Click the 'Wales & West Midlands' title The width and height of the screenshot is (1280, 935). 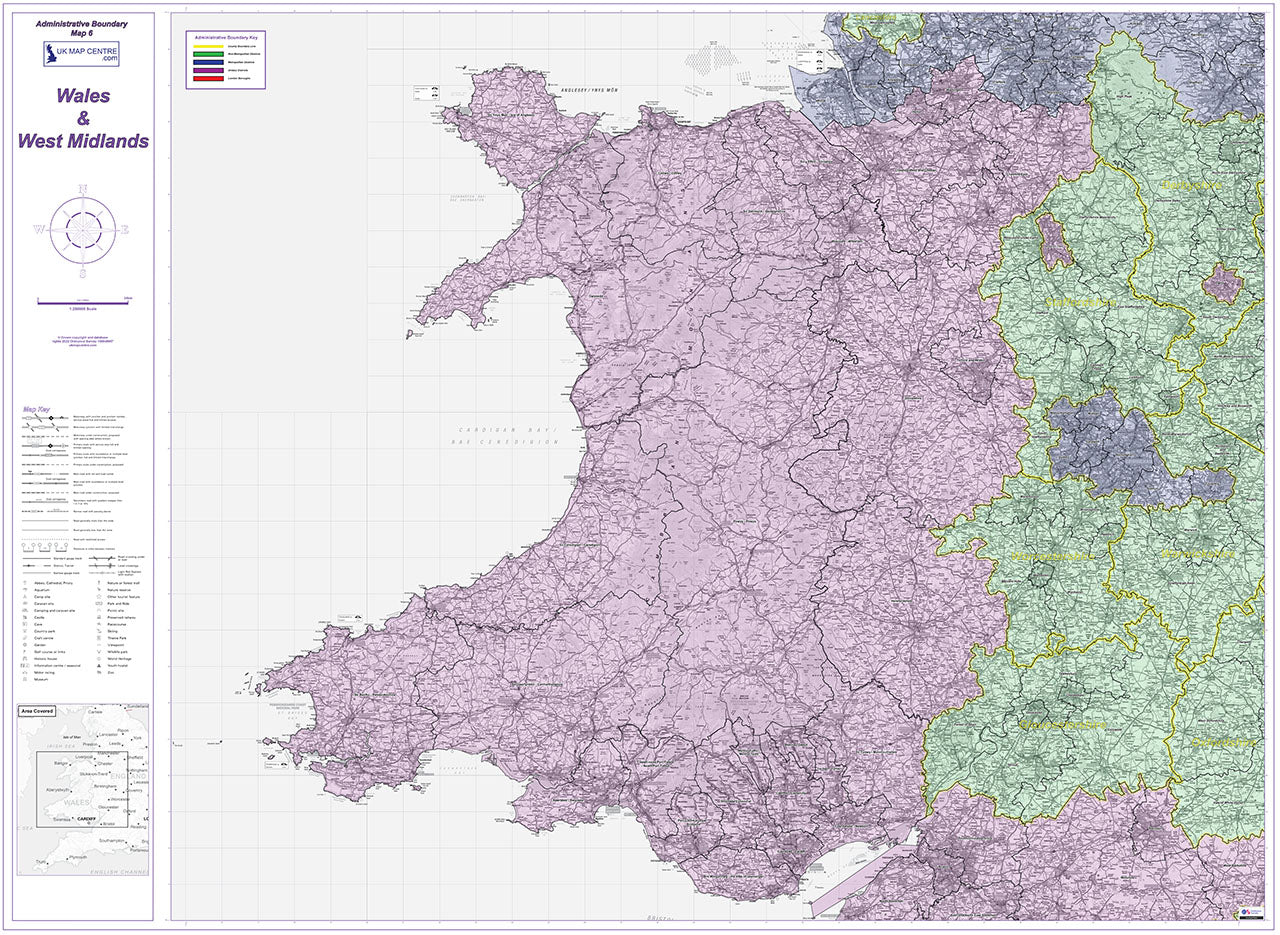(x=83, y=119)
